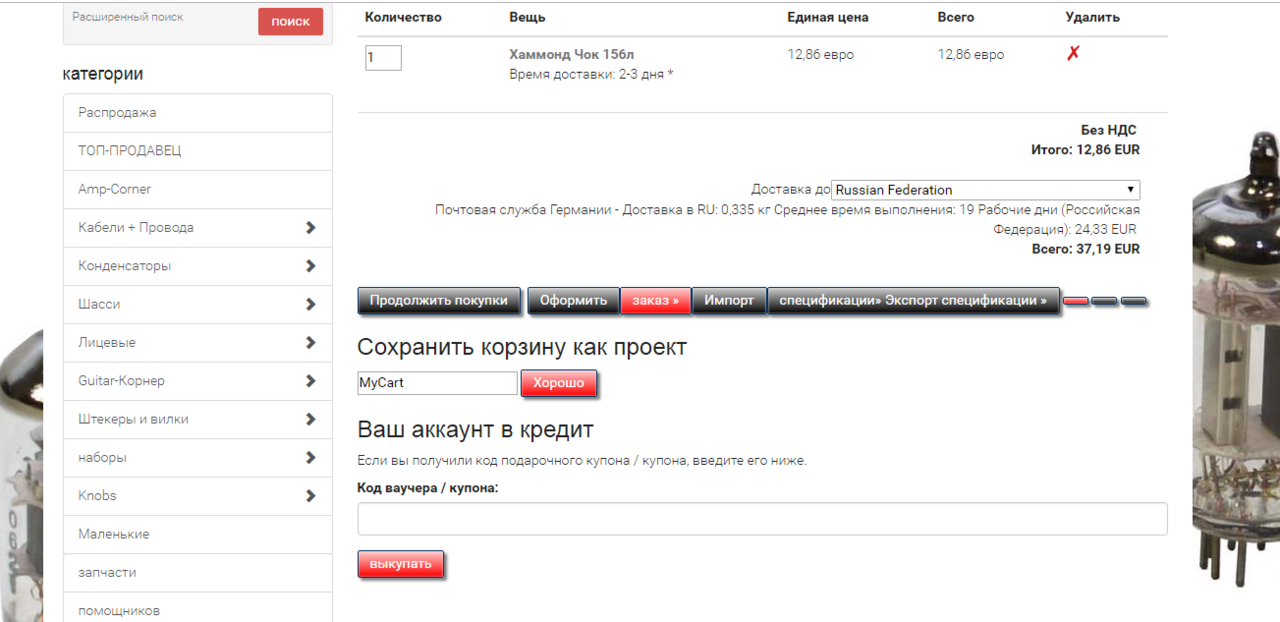This screenshot has height=622, width=1280.
Task: Click the red поиск search button
Action: tap(290, 22)
